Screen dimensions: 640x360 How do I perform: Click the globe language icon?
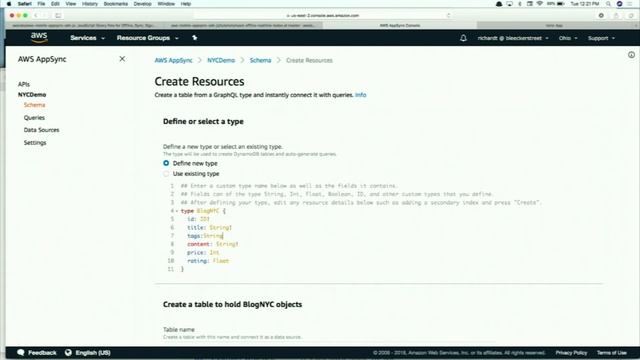tap(68, 352)
